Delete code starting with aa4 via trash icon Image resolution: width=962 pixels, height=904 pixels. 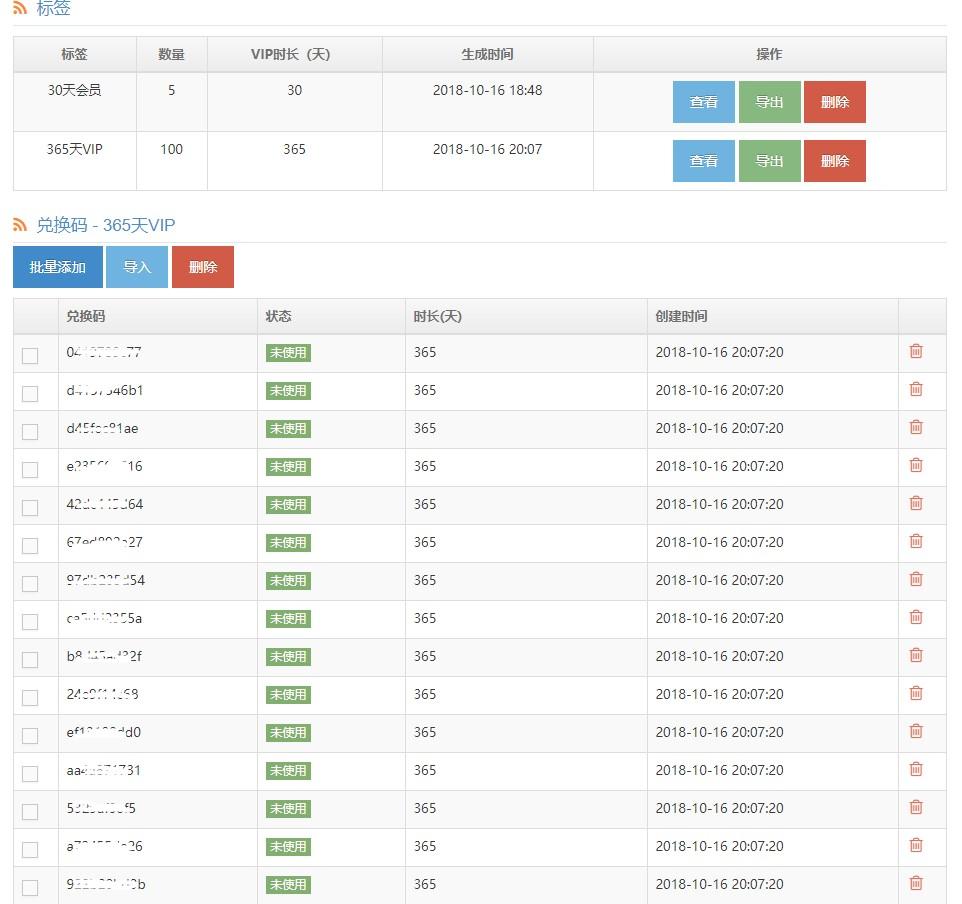915,769
